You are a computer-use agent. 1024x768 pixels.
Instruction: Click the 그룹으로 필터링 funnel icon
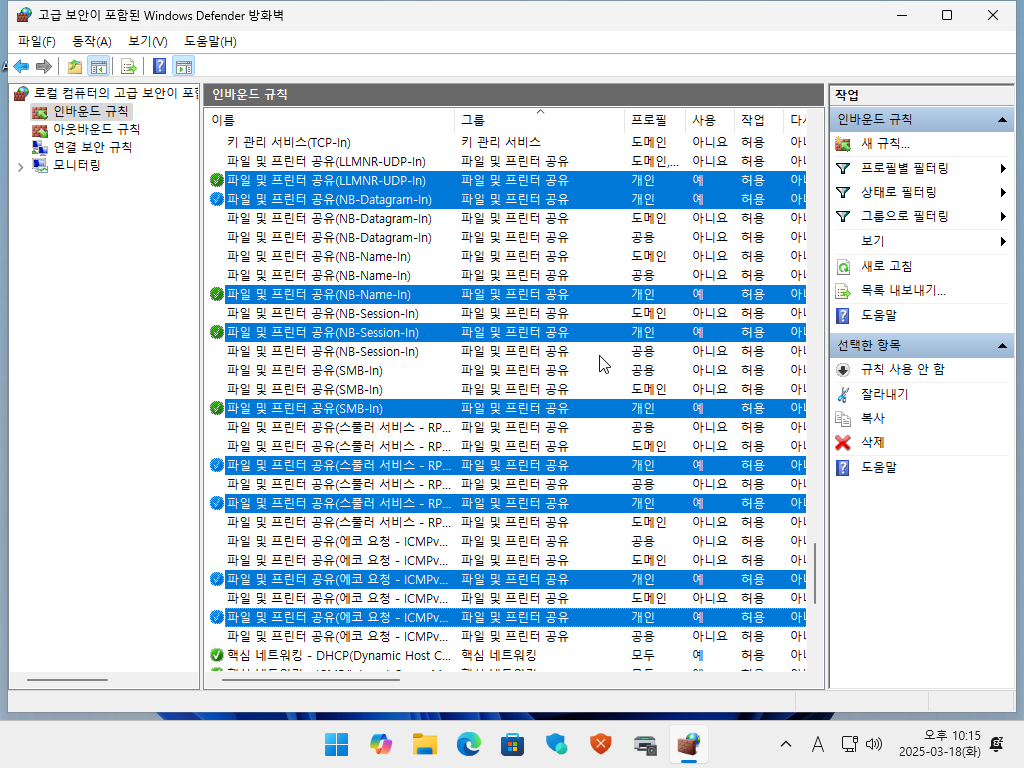(843, 216)
